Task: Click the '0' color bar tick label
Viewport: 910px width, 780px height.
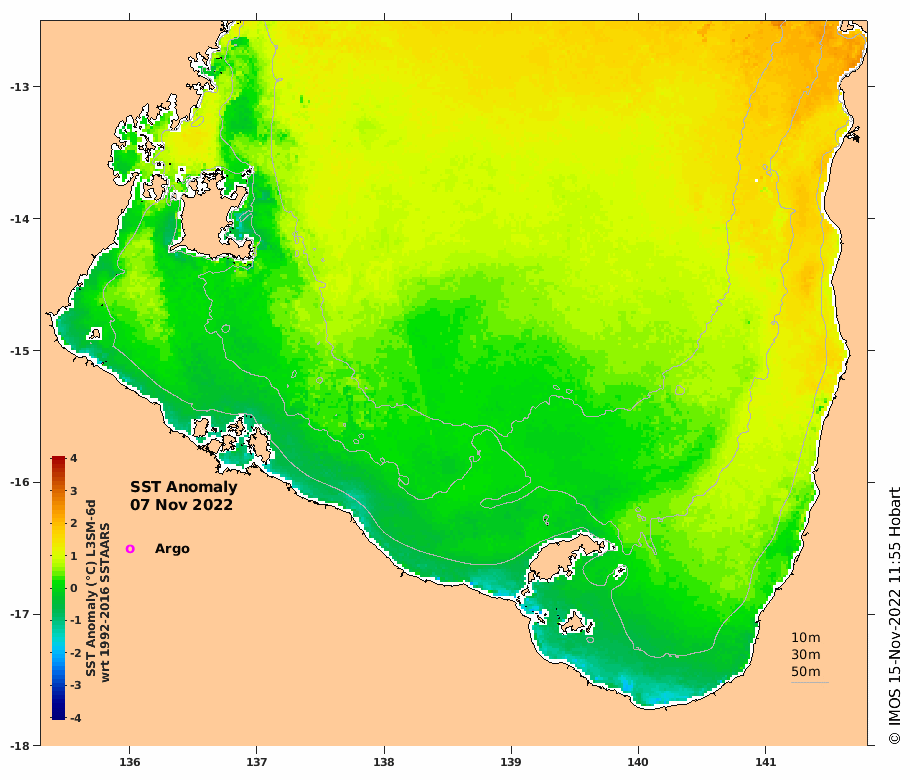Action: point(74,588)
